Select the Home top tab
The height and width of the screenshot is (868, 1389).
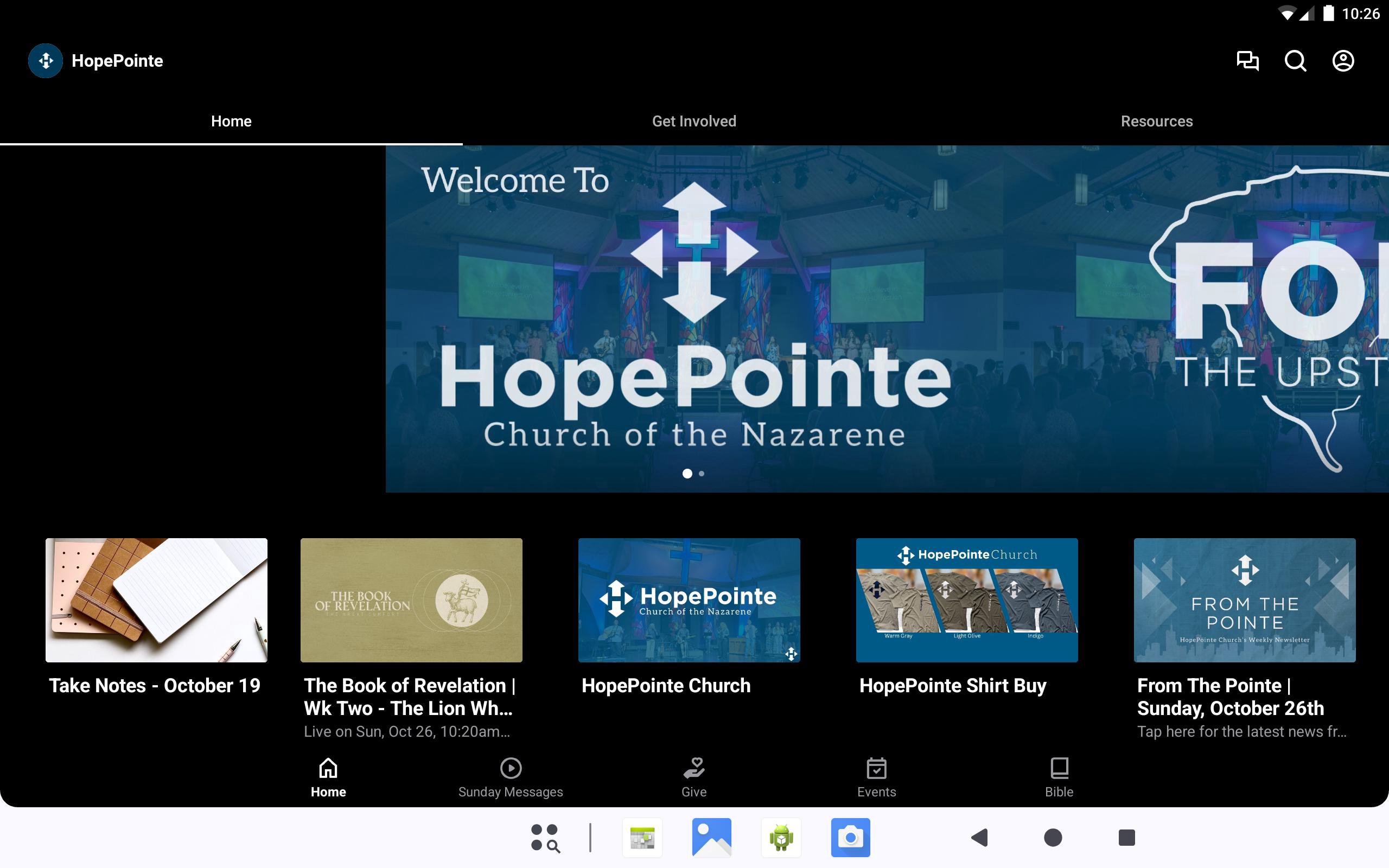click(x=231, y=121)
